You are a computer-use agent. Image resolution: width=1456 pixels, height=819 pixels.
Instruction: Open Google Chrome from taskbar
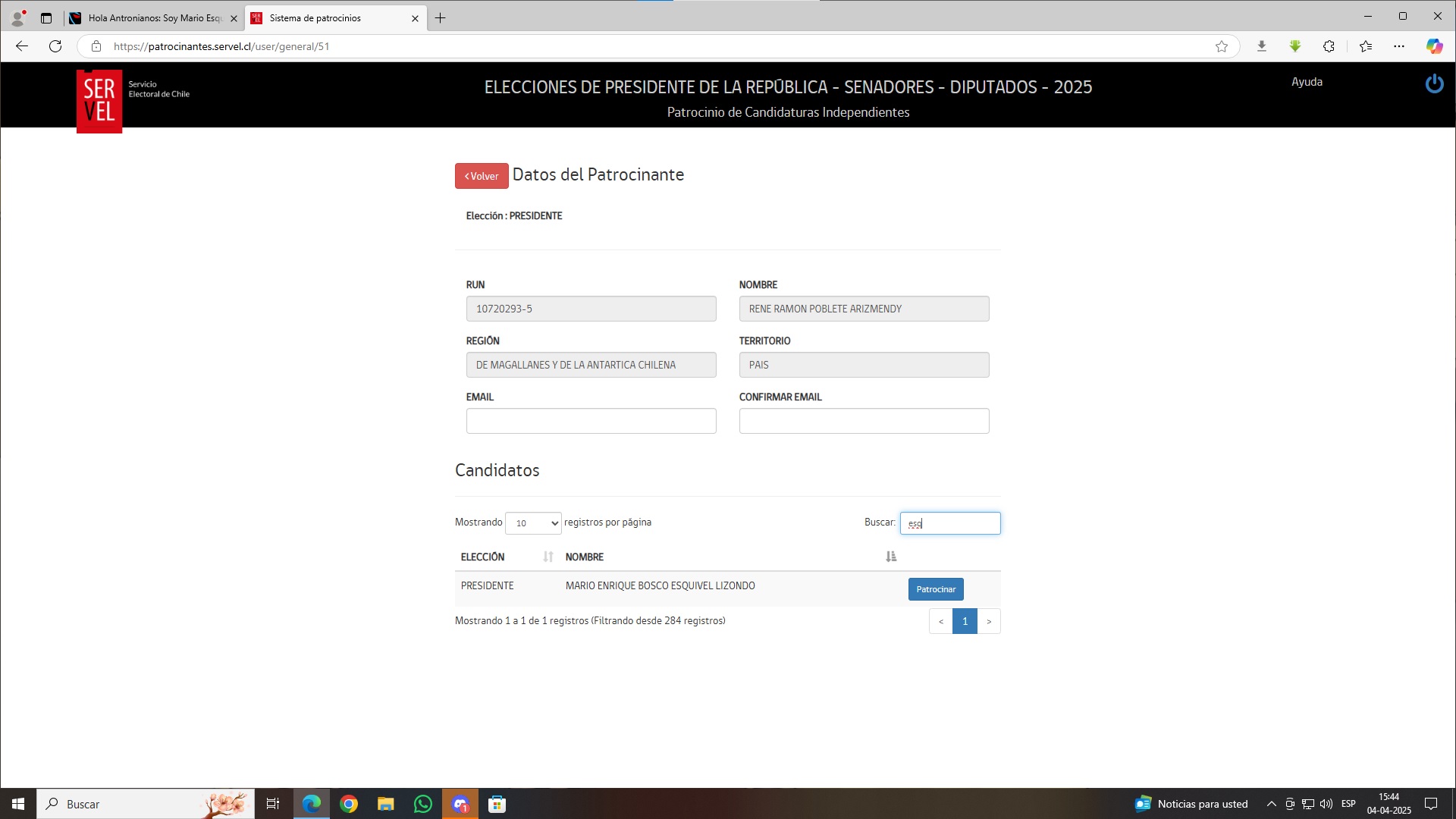point(349,804)
